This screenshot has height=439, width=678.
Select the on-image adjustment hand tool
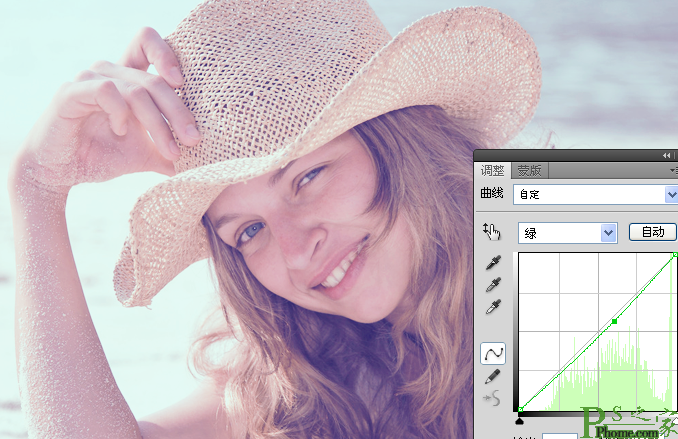point(492,232)
